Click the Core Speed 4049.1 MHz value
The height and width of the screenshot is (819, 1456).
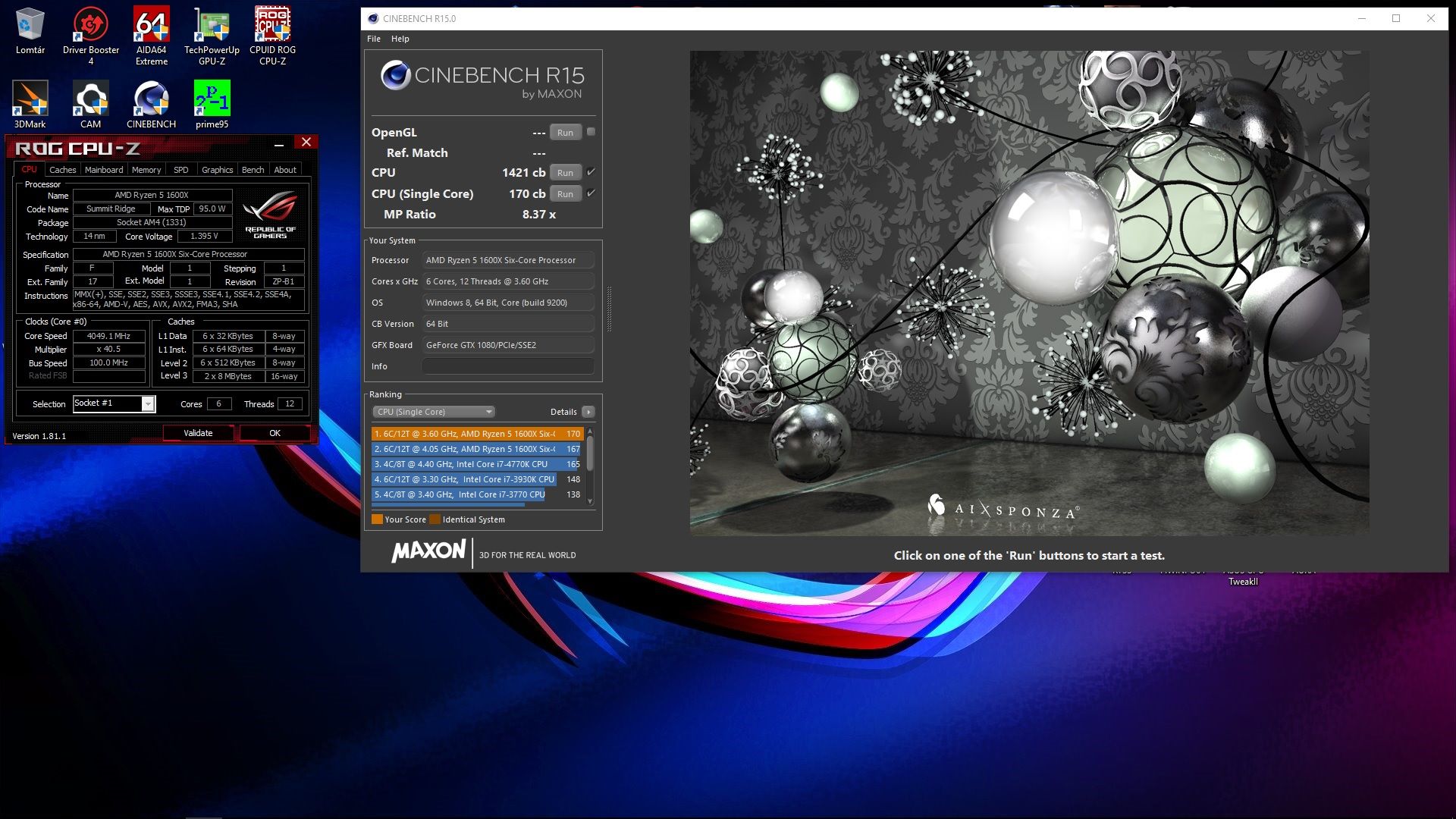pyautogui.click(x=108, y=336)
